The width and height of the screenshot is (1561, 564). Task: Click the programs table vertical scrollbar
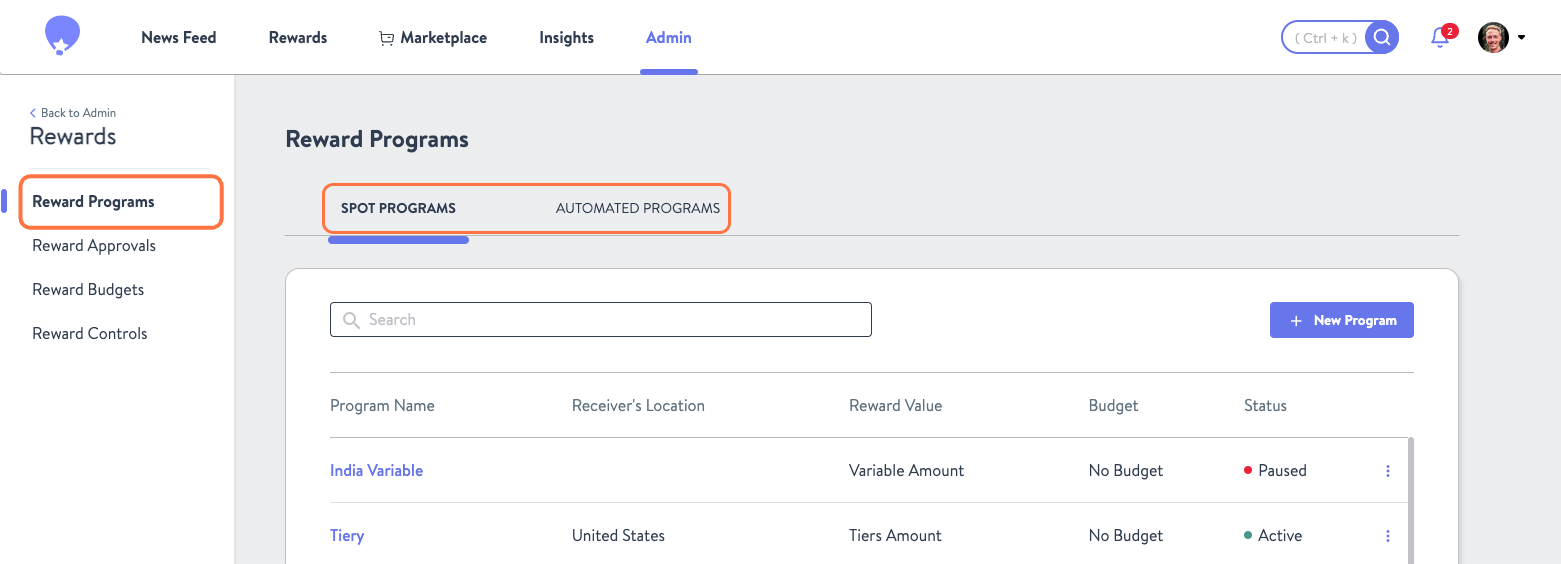[1410, 500]
